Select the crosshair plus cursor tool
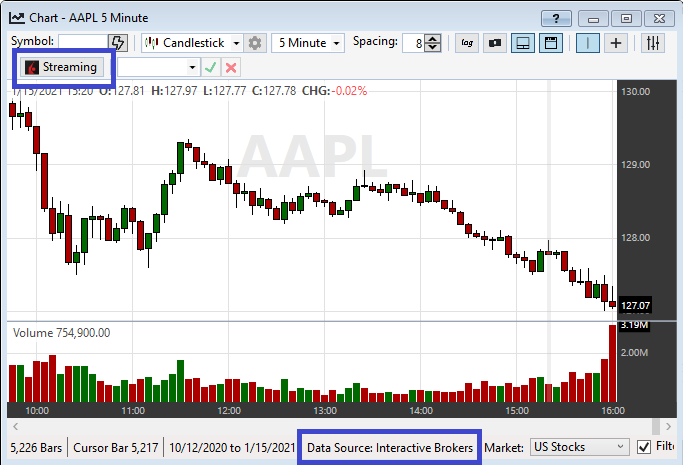The width and height of the screenshot is (683, 465). pos(615,43)
